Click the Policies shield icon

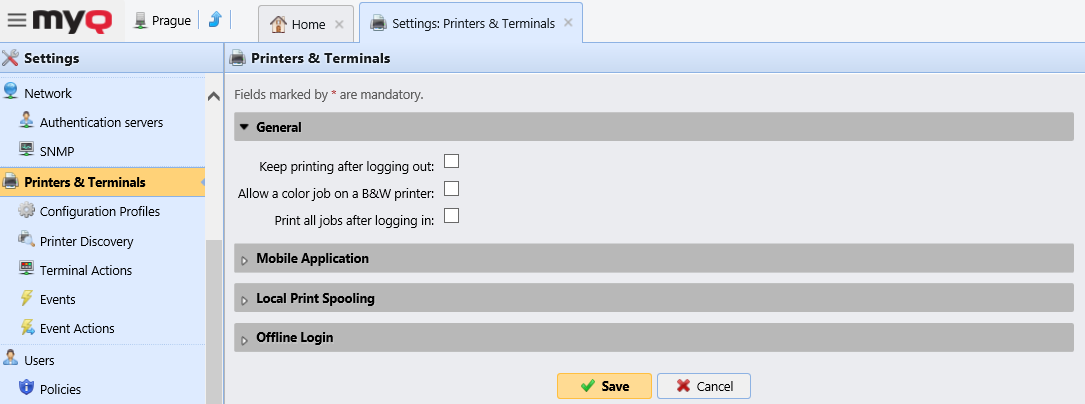[x=27, y=389]
